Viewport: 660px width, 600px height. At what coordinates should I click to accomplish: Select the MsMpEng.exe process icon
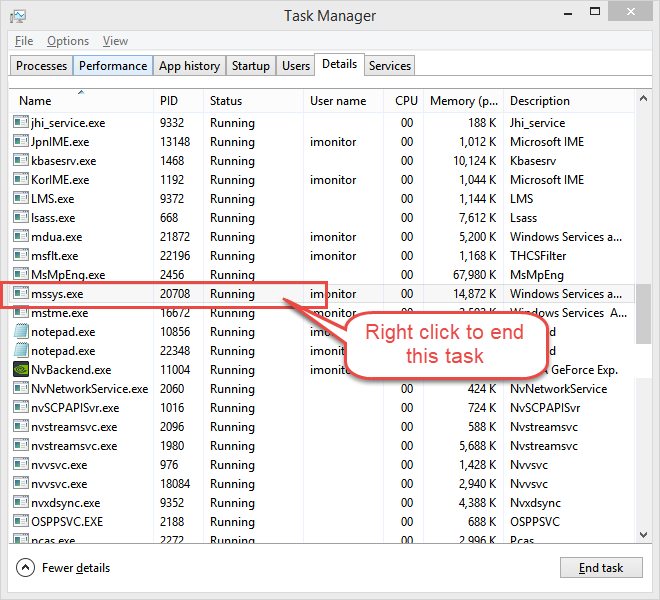21,275
